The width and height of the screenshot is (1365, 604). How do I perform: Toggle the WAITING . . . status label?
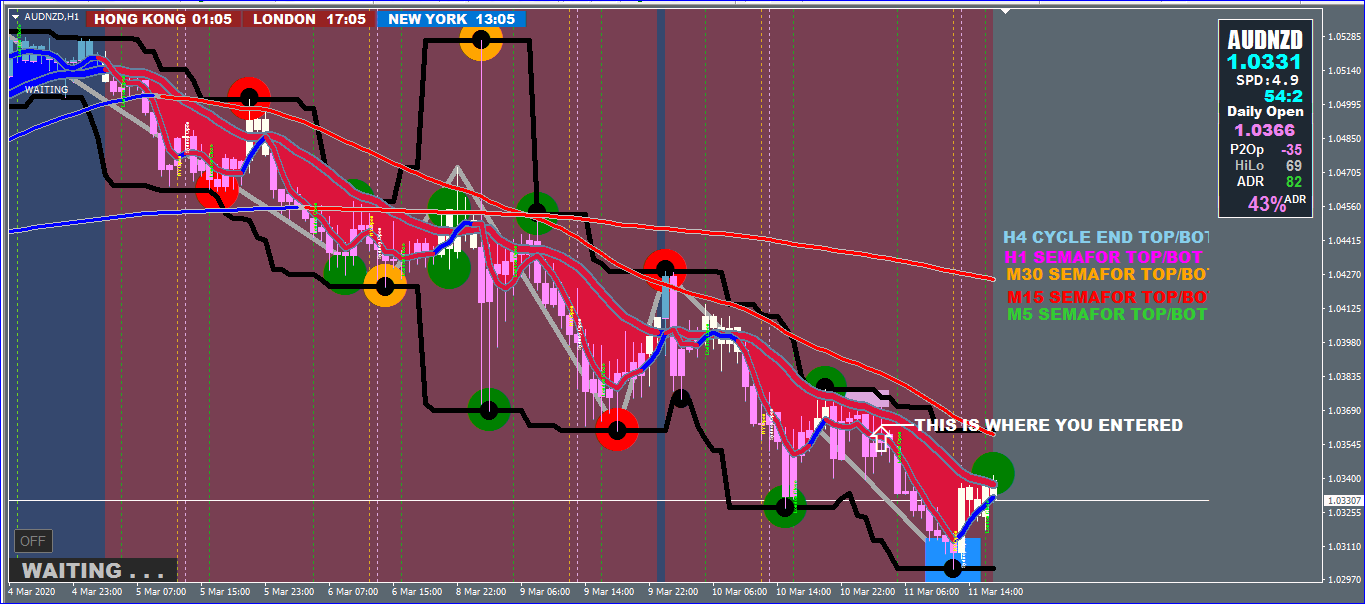coord(92,570)
